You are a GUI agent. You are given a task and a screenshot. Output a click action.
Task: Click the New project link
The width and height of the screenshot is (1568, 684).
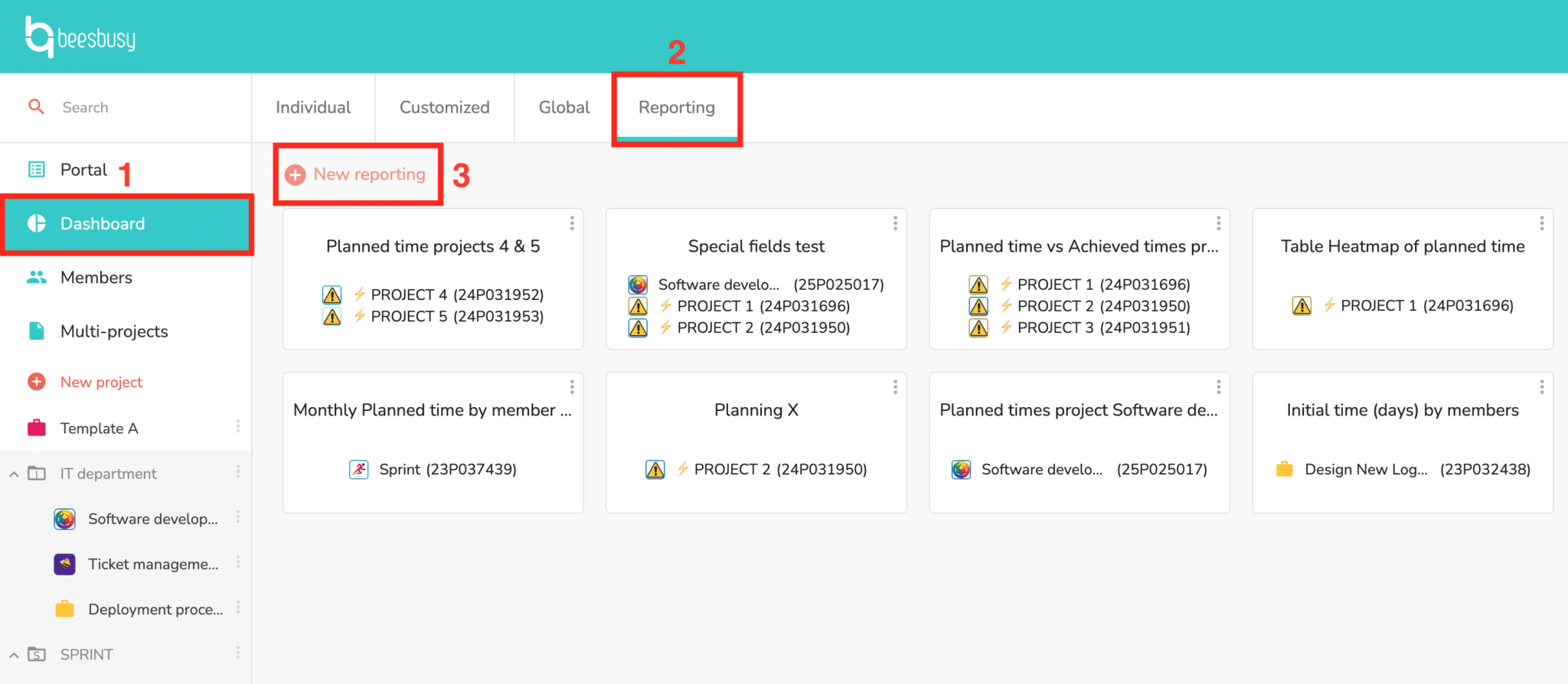click(100, 382)
